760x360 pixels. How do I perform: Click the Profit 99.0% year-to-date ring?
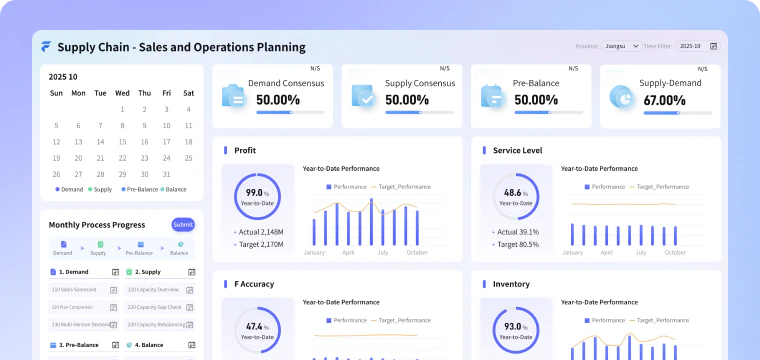point(257,197)
